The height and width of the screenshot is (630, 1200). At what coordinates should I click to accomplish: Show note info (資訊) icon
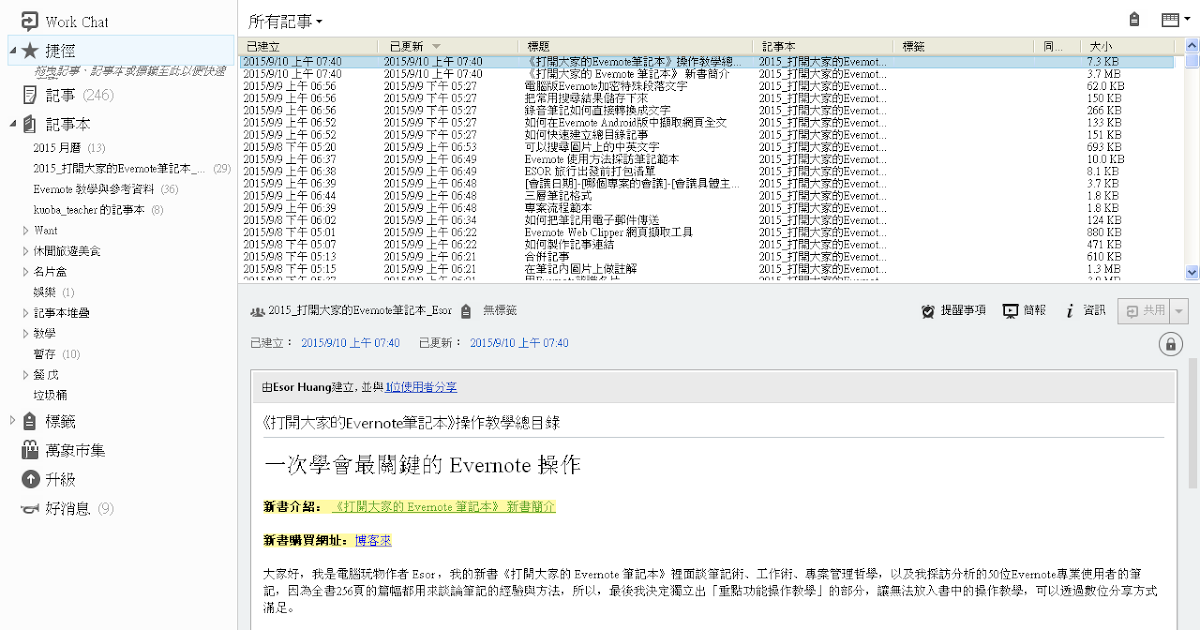click(1069, 311)
